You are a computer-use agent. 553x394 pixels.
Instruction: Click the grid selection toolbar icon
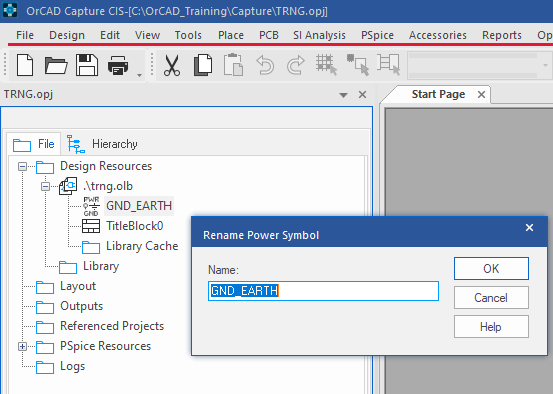point(326,65)
